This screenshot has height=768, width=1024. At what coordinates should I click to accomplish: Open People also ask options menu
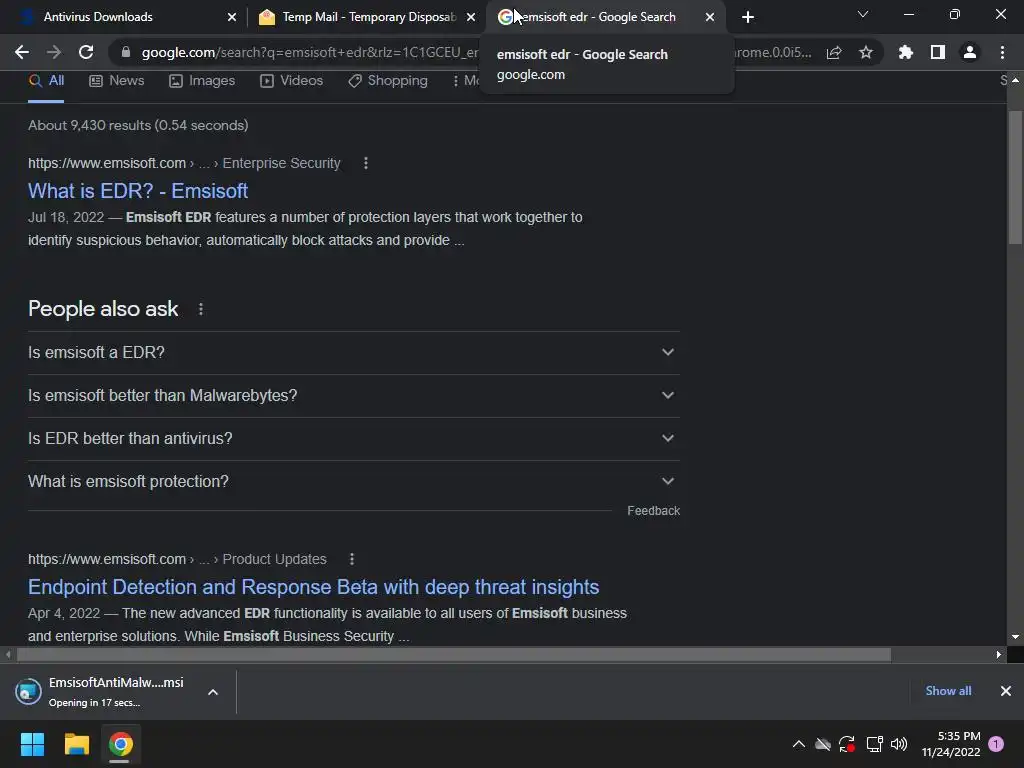tap(200, 309)
